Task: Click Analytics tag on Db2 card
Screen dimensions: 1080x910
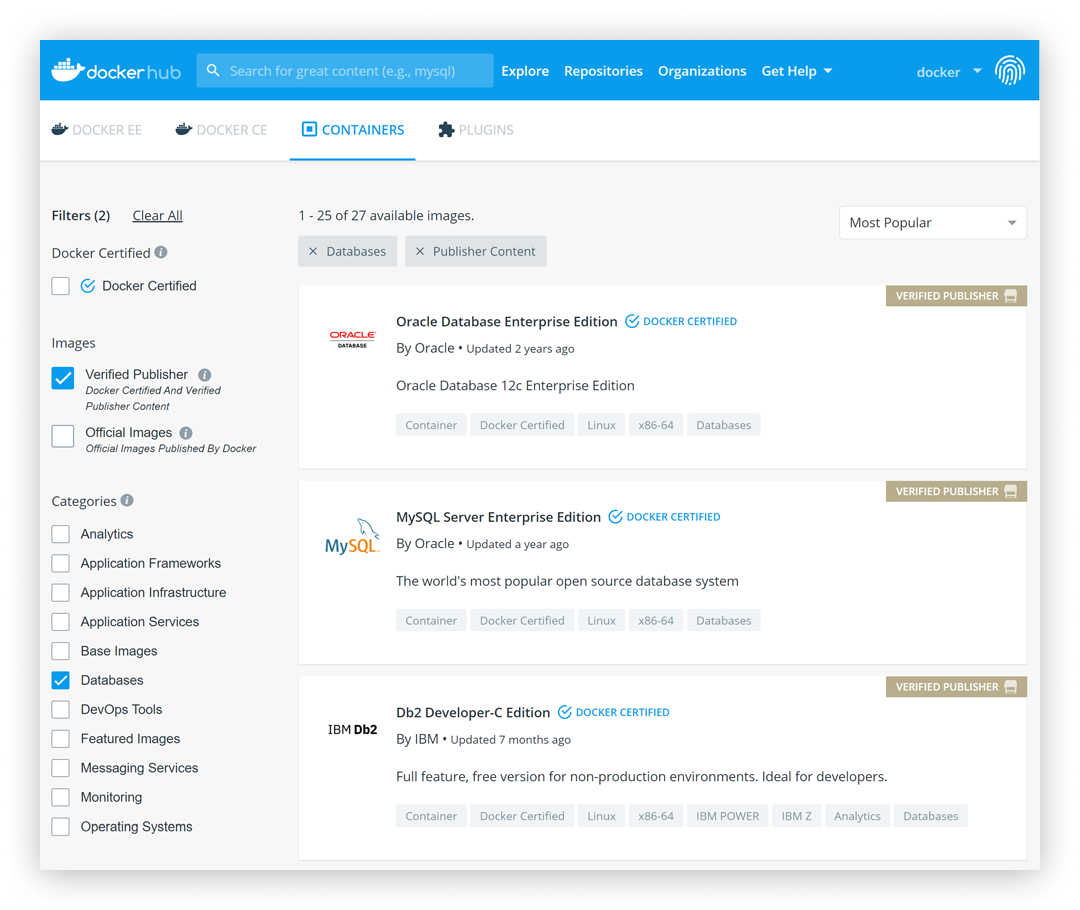Action: 857,816
